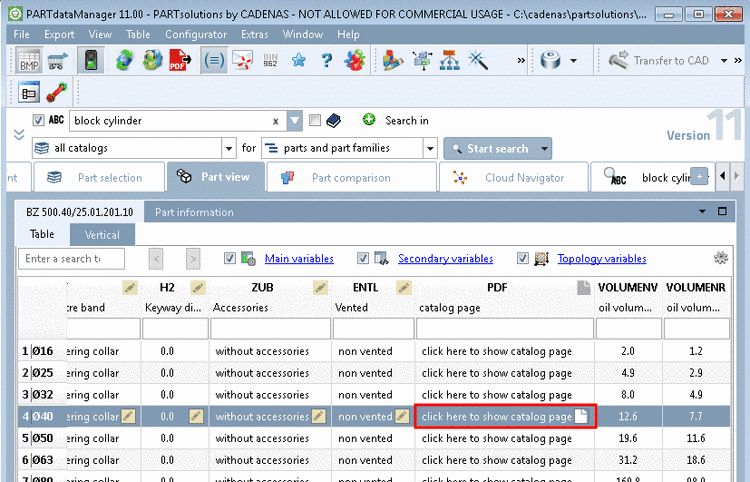Open help with the question mark icon

coord(327,61)
